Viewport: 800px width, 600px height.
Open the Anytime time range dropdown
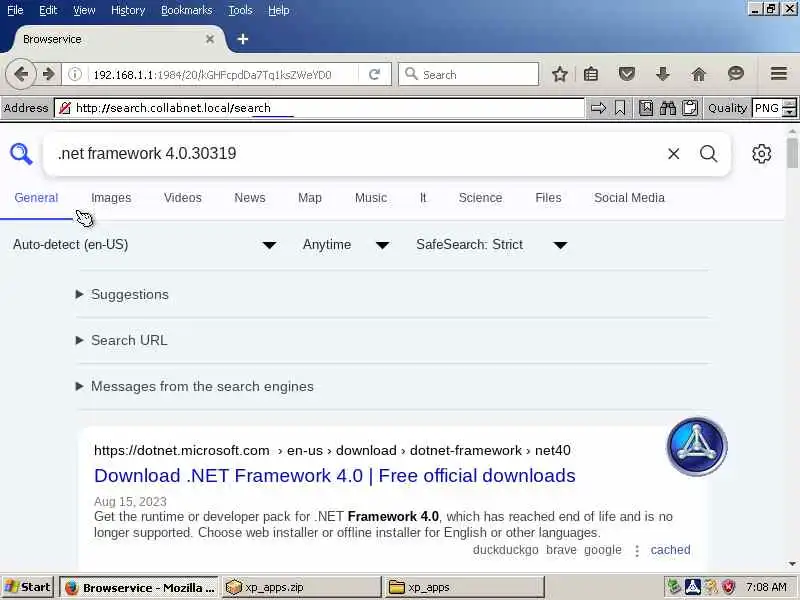coord(346,245)
